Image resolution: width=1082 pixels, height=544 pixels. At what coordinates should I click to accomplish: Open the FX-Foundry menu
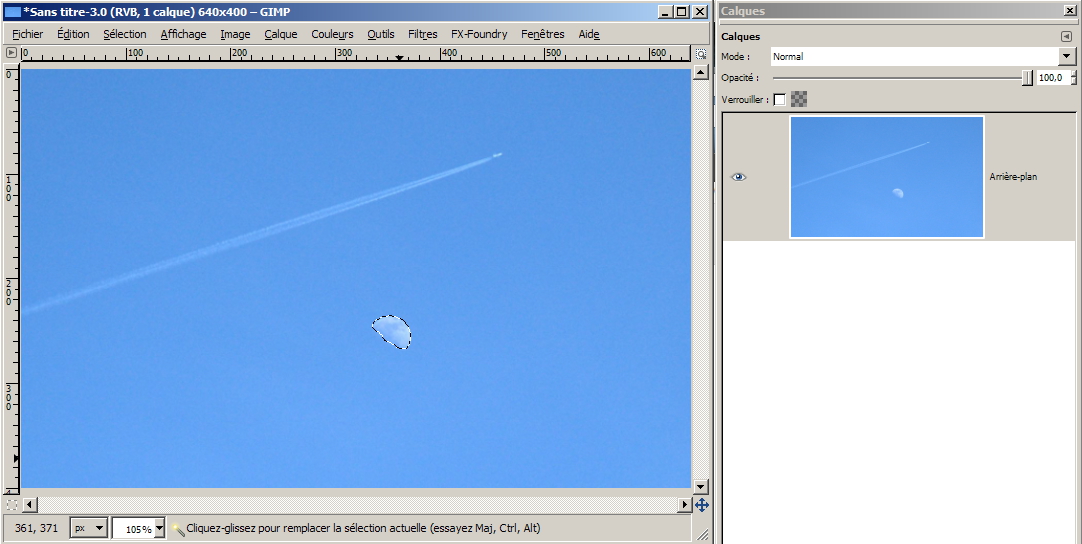tap(478, 34)
